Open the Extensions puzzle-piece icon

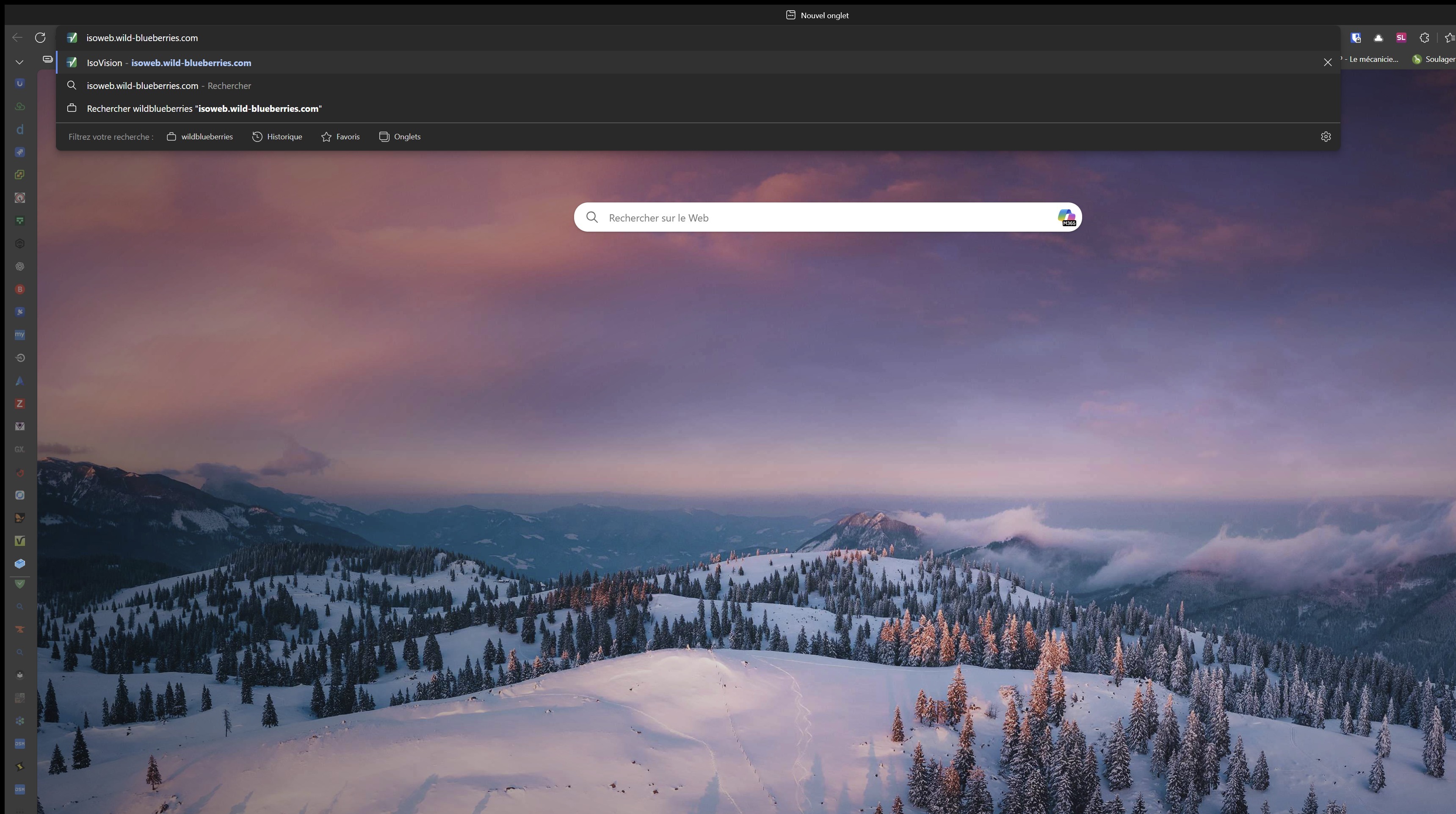pyautogui.click(x=1424, y=38)
